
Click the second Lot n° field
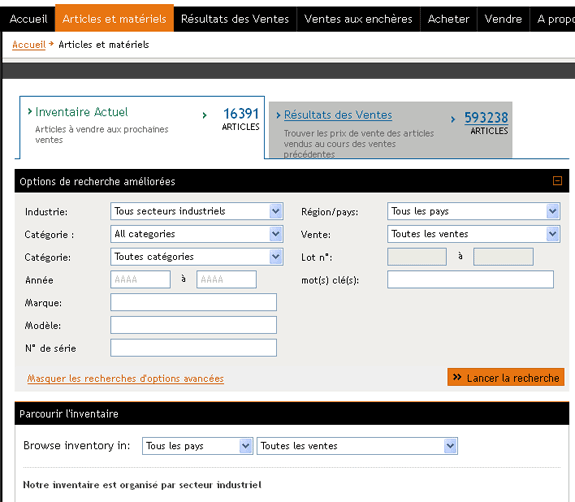pos(503,257)
